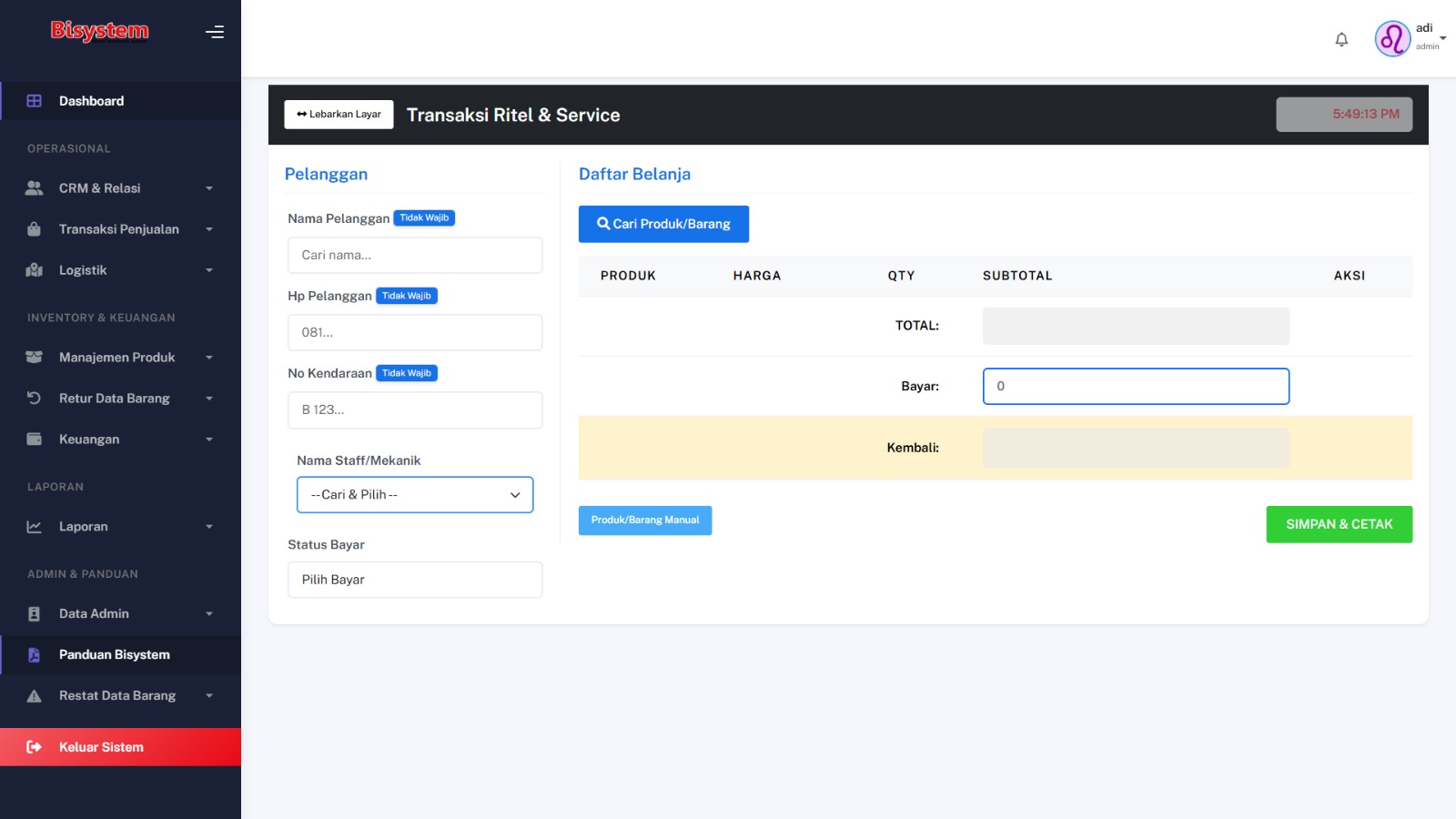Click the Transaksi Penjualan bag icon

click(35, 229)
